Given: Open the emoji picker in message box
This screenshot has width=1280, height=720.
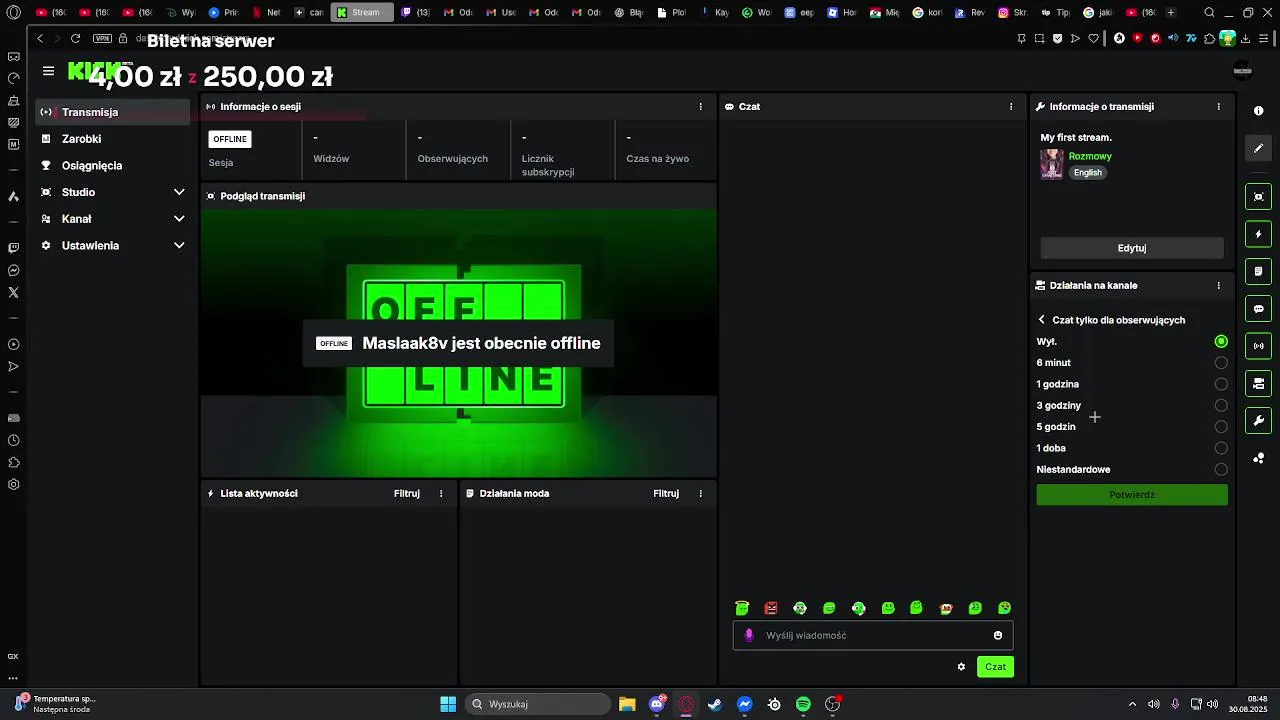Looking at the screenshot, I should point(998,635).
